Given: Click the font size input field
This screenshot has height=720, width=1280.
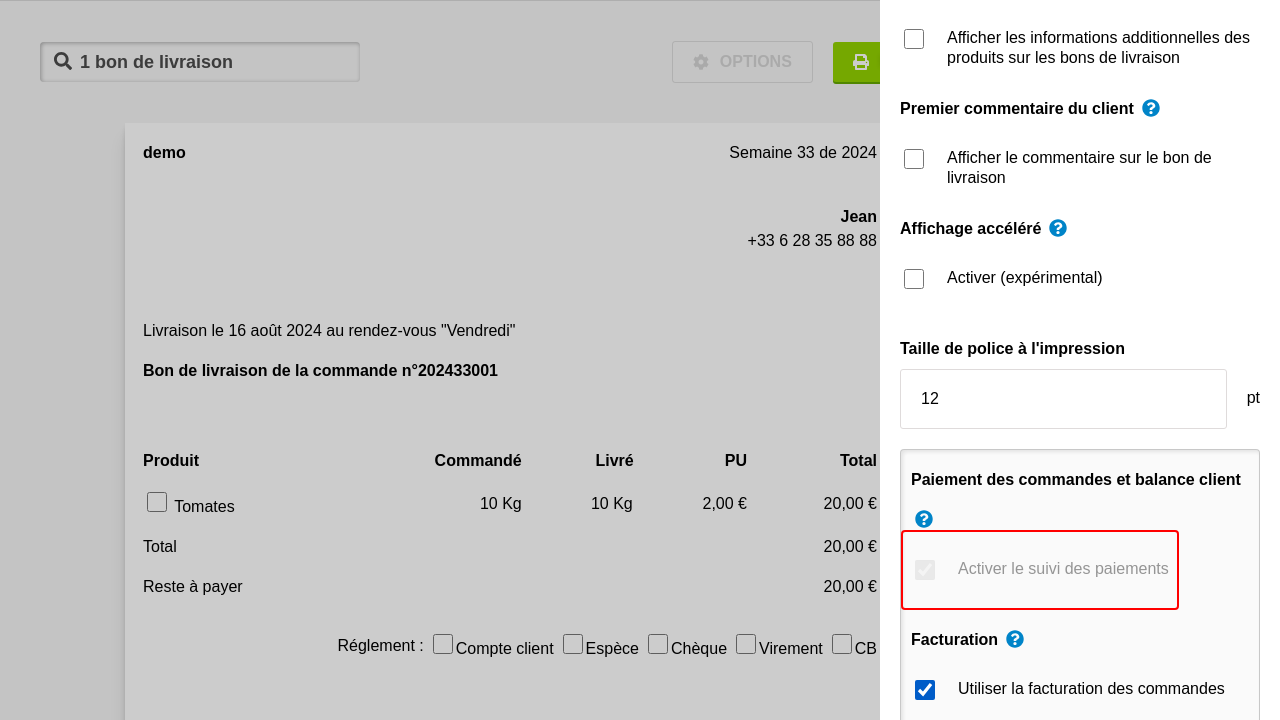Looking at the screenshot, I should 1062,399.
